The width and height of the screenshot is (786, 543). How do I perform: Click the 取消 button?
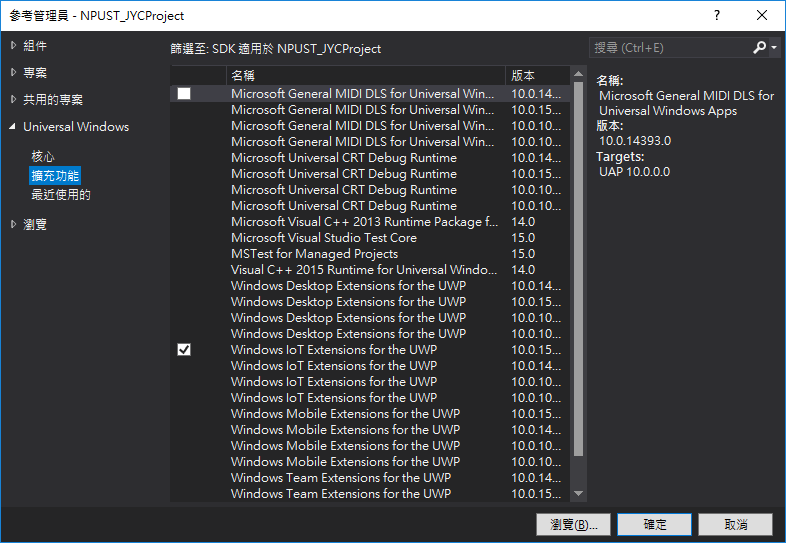(x=735, y=524)
